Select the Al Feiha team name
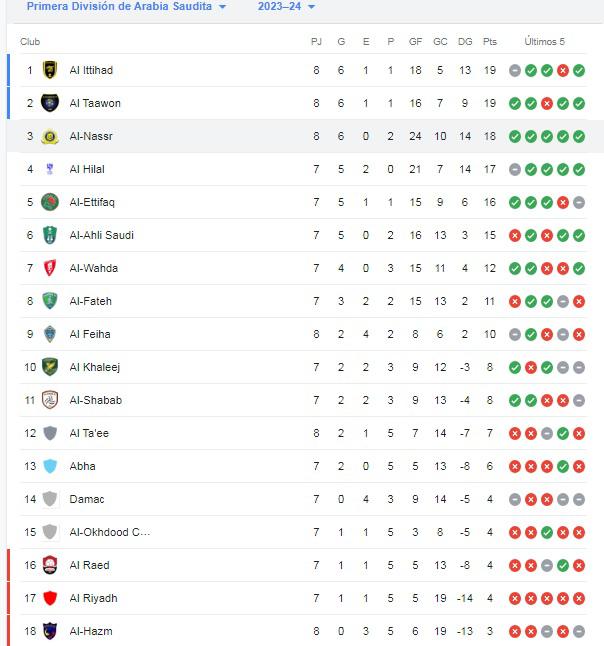 [90, 334]
